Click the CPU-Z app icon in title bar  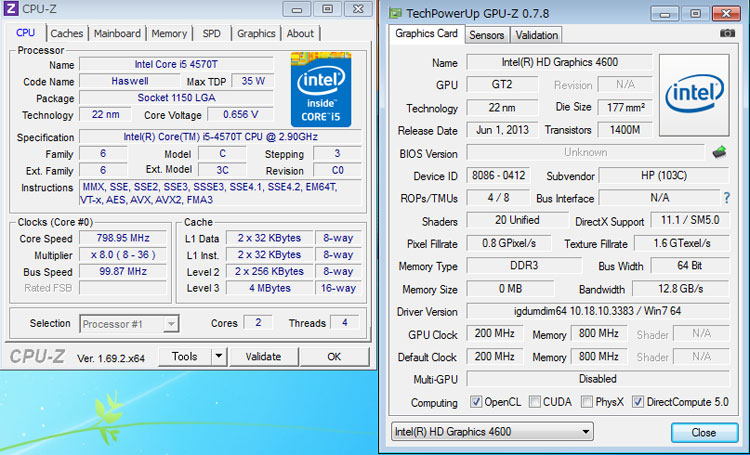click(x=11, y=8)
